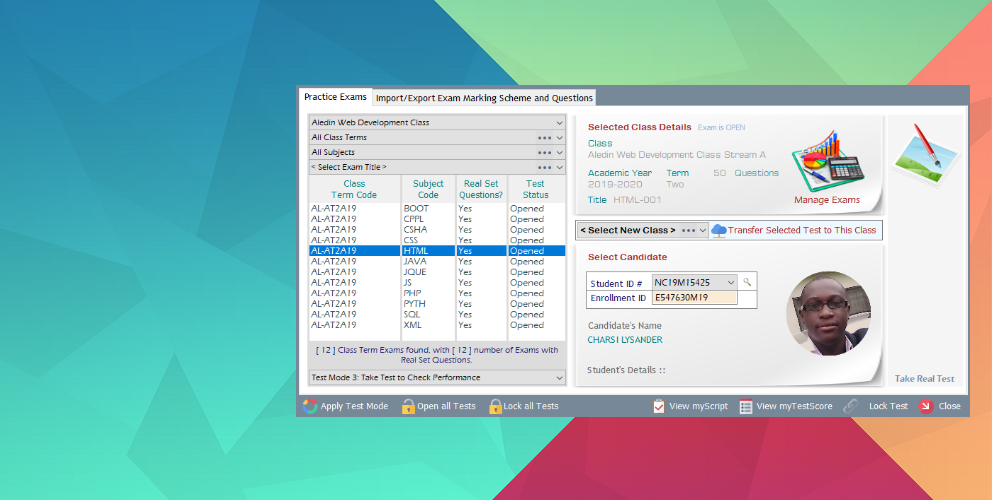Click the three dots beside All Class Terms

(544, 137)
